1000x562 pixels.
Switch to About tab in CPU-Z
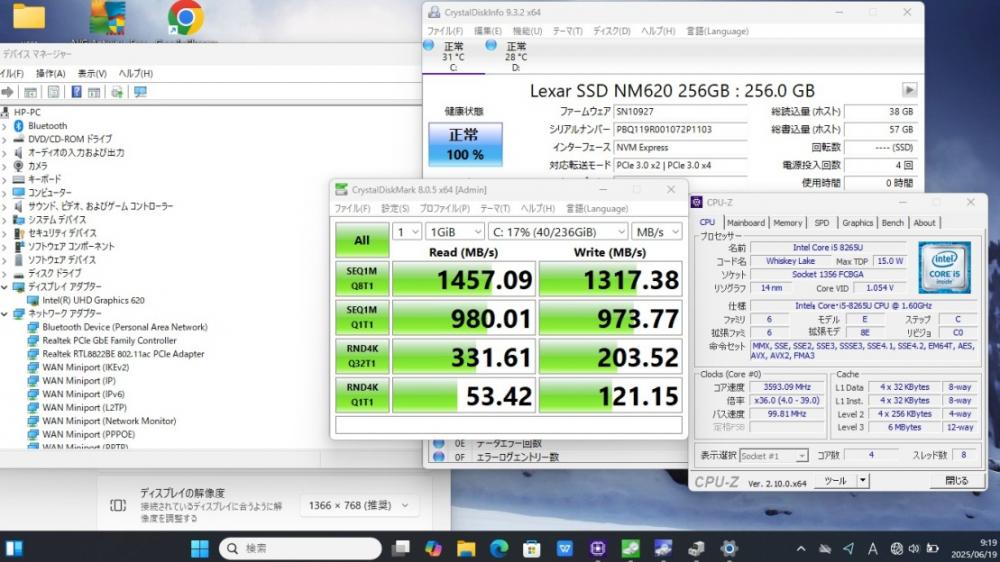pos(924,223)
